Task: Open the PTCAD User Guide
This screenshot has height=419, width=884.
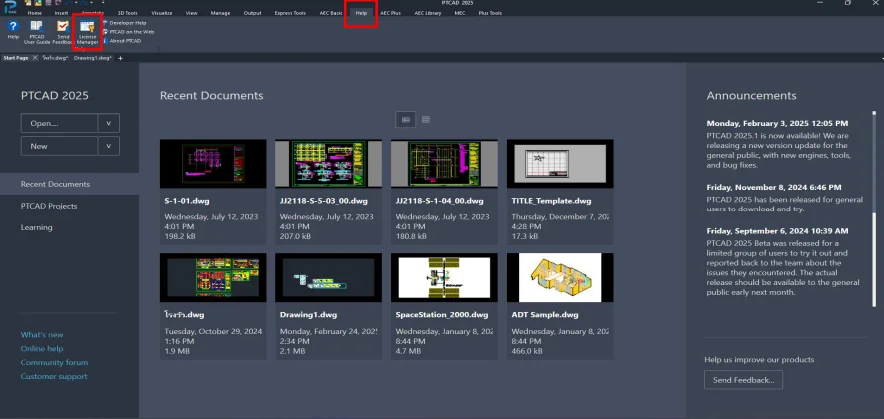Action: click(x=37, y=32)
